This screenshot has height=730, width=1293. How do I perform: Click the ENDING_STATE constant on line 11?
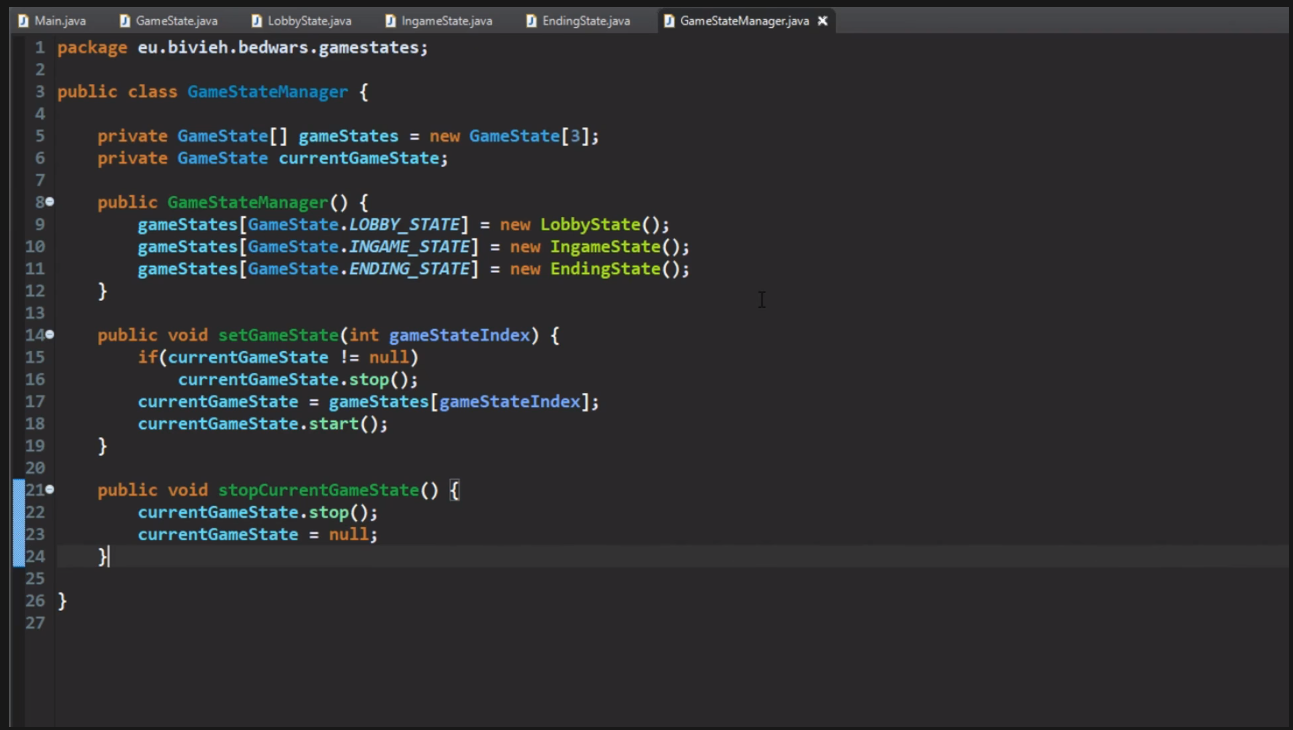click(x=409, y=269)
